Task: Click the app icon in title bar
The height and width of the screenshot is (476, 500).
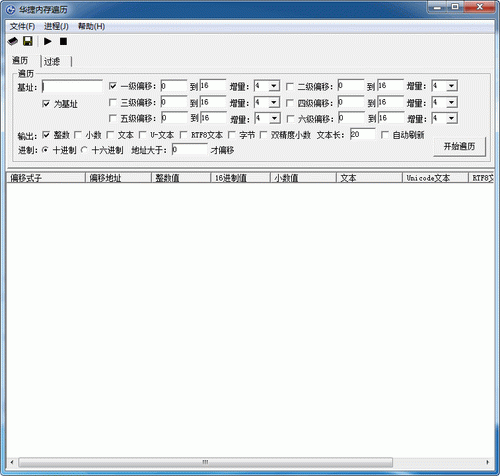Action: pos(11,10)
